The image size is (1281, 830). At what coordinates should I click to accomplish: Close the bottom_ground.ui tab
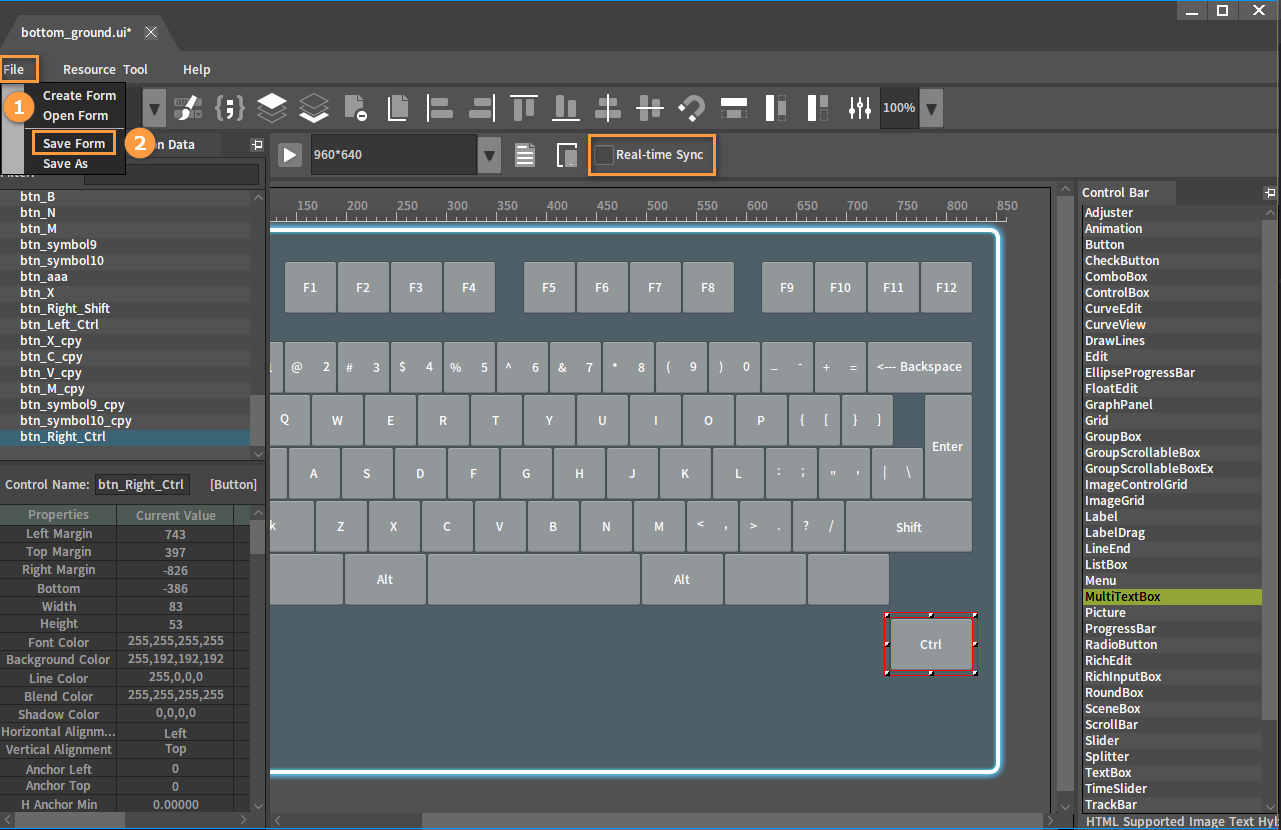click(x=151, y=32)
